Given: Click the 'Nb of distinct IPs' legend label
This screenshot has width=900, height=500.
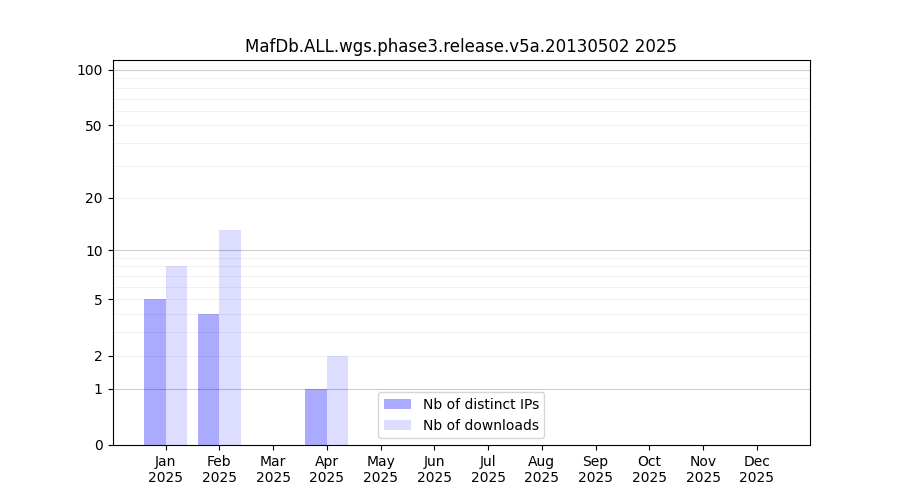Looking at the screenshot, I should [480, 404].
